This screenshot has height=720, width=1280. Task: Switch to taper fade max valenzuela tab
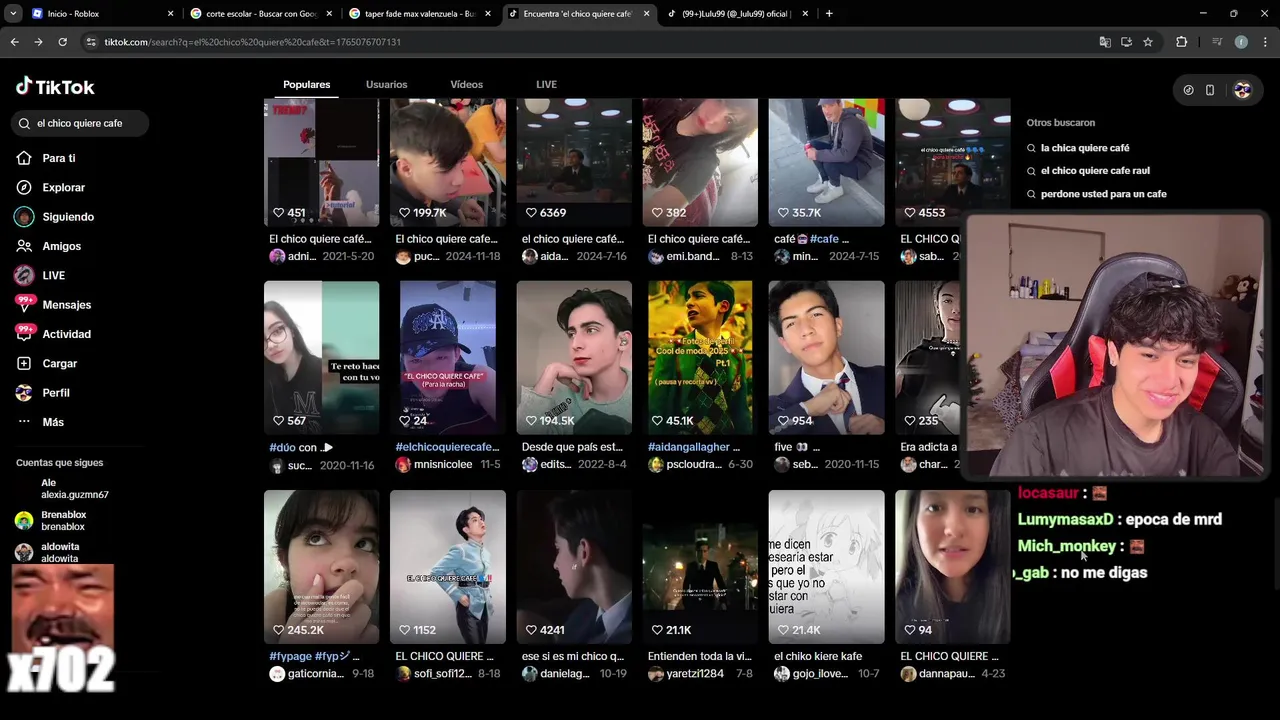point(418,14)
